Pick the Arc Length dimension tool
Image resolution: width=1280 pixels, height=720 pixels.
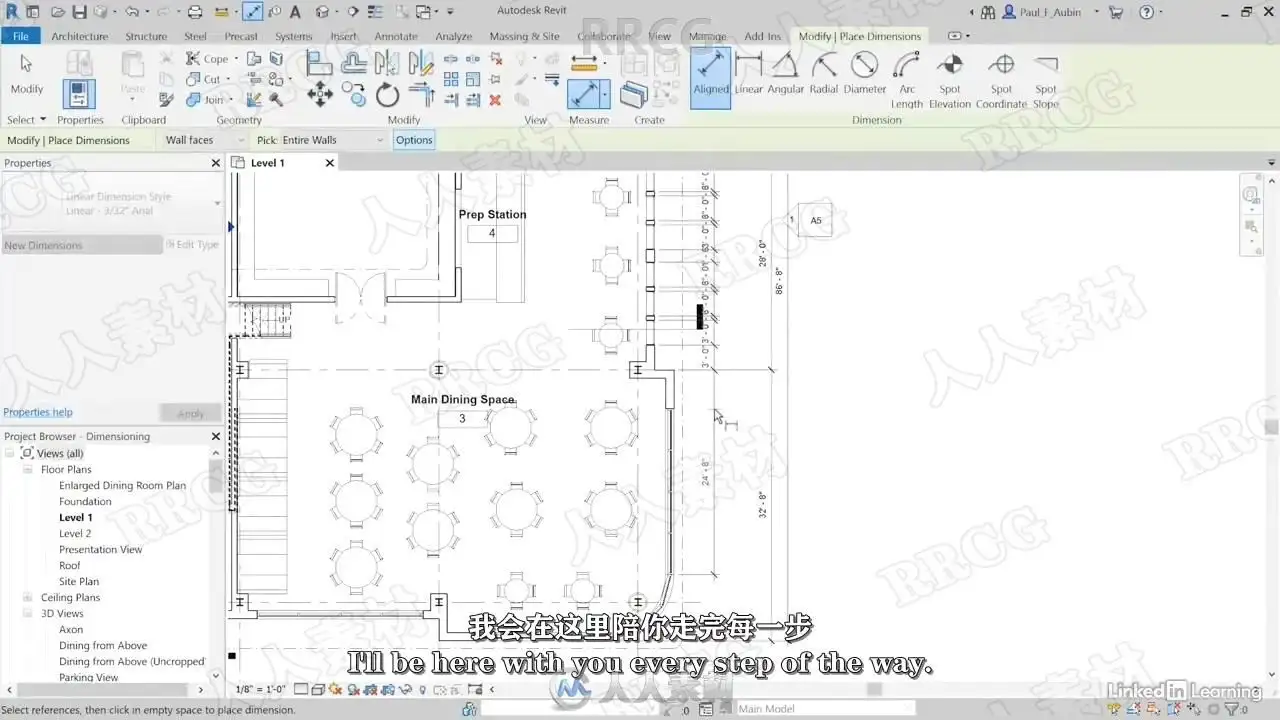tap(907, 81)
